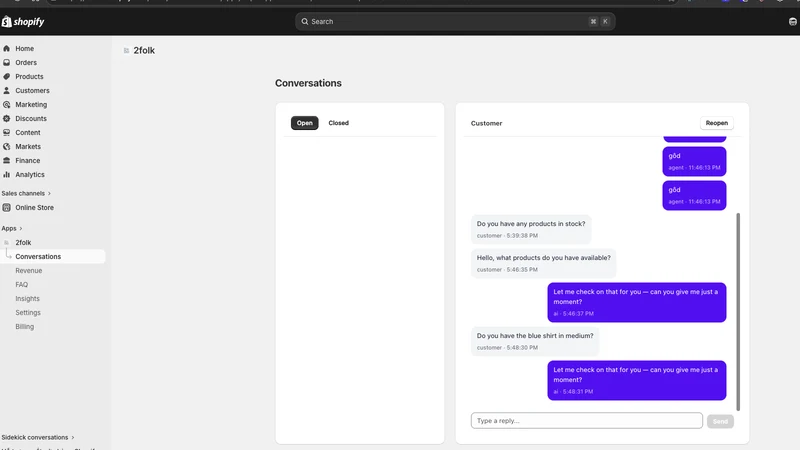The image size is (800, 450).
Task: Click the Content icon in sidebar
Action: (7, 133)
